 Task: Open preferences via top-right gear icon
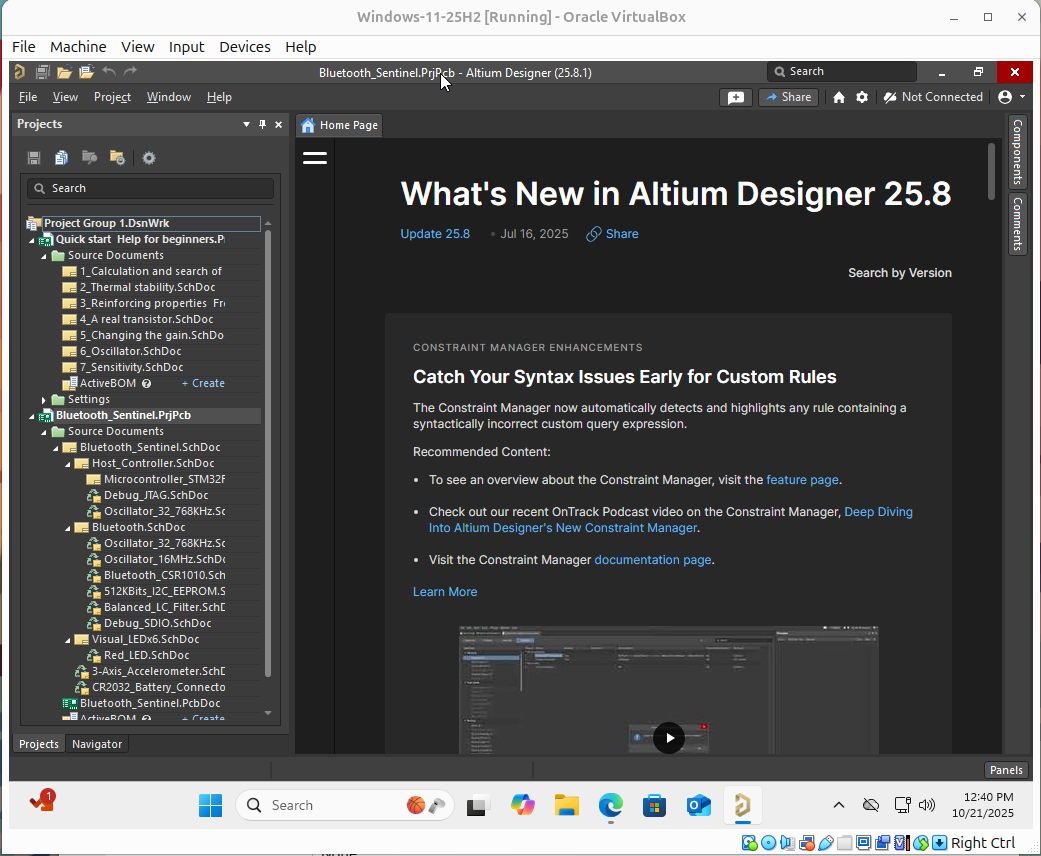(862, 97)
